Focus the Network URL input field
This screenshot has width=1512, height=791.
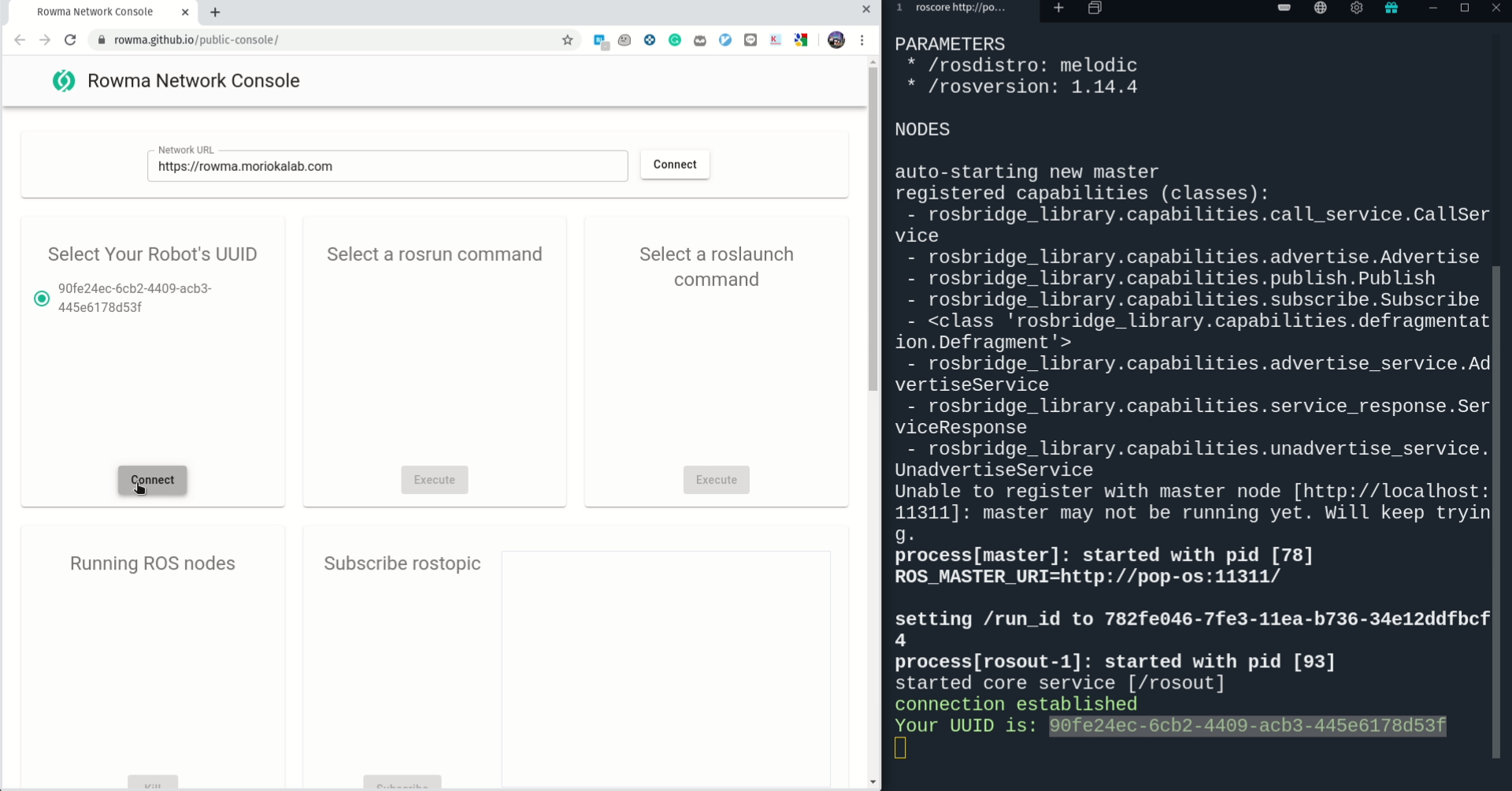click(387, 166)
